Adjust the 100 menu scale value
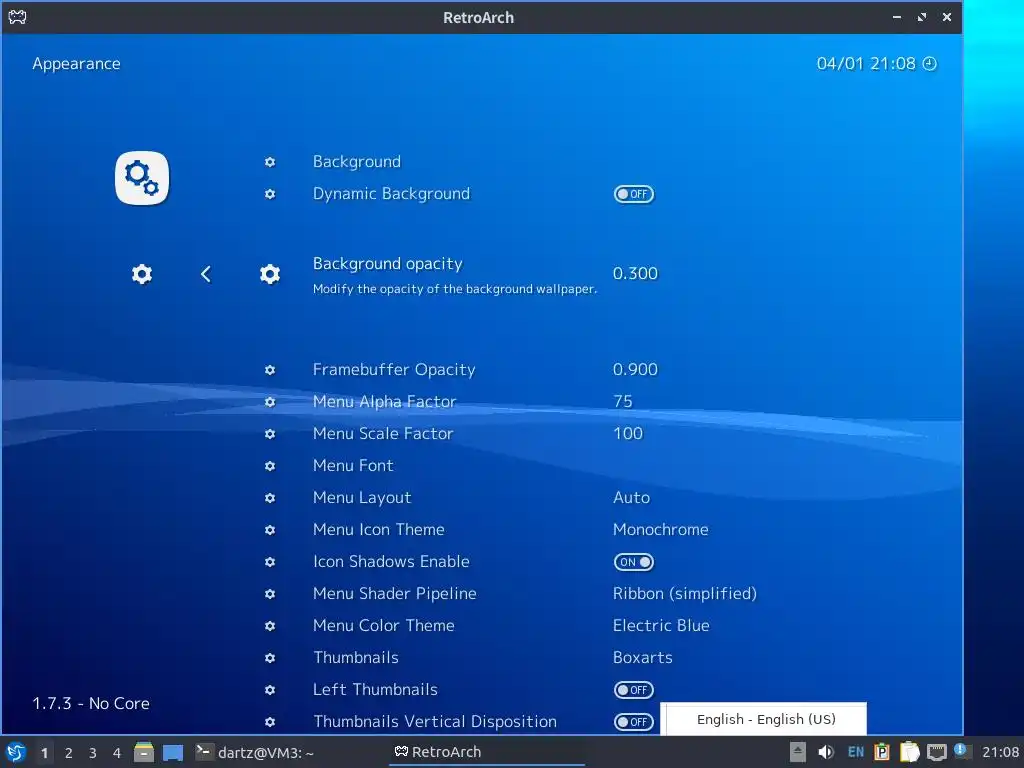This screenshot has height=768, width=1024. (x=628, y=434)
